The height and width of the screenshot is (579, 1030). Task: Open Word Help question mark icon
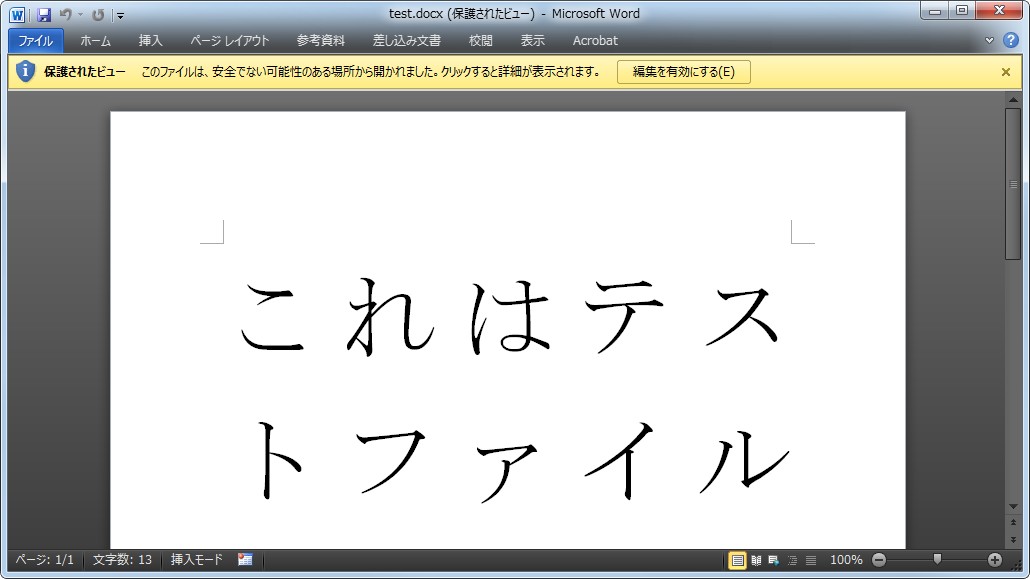point(1010,40)
